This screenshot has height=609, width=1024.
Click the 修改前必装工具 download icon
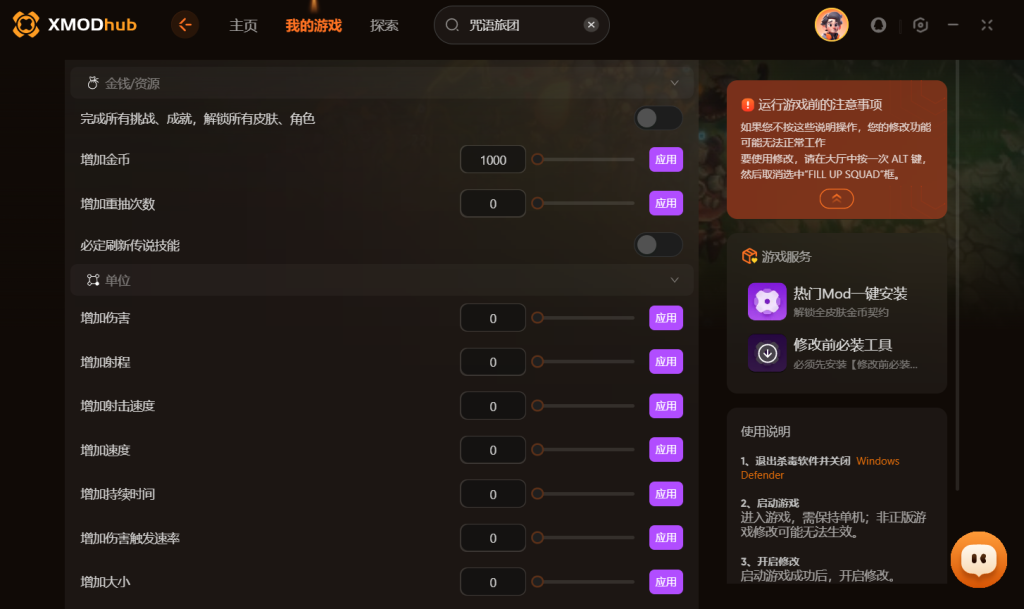(x=767, y=352)
